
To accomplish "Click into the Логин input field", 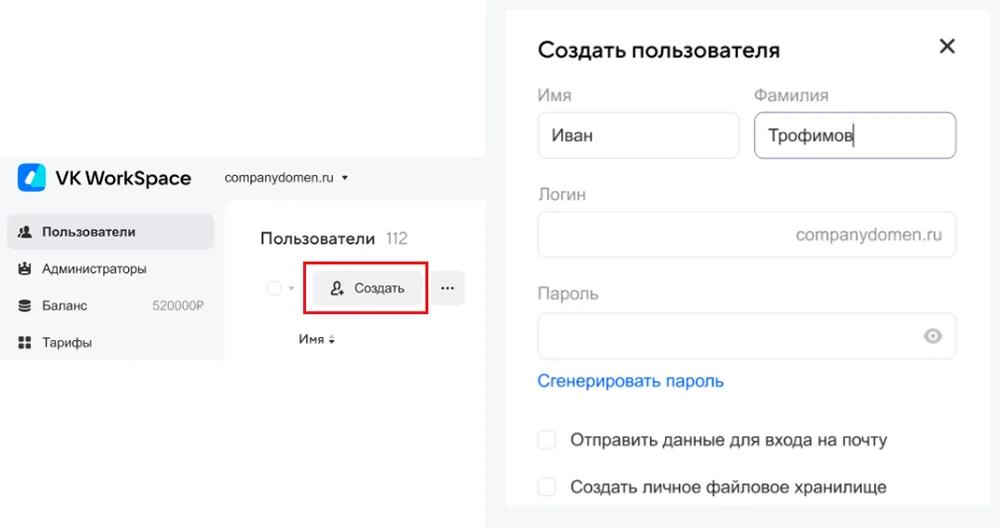I will pos(660,236).
